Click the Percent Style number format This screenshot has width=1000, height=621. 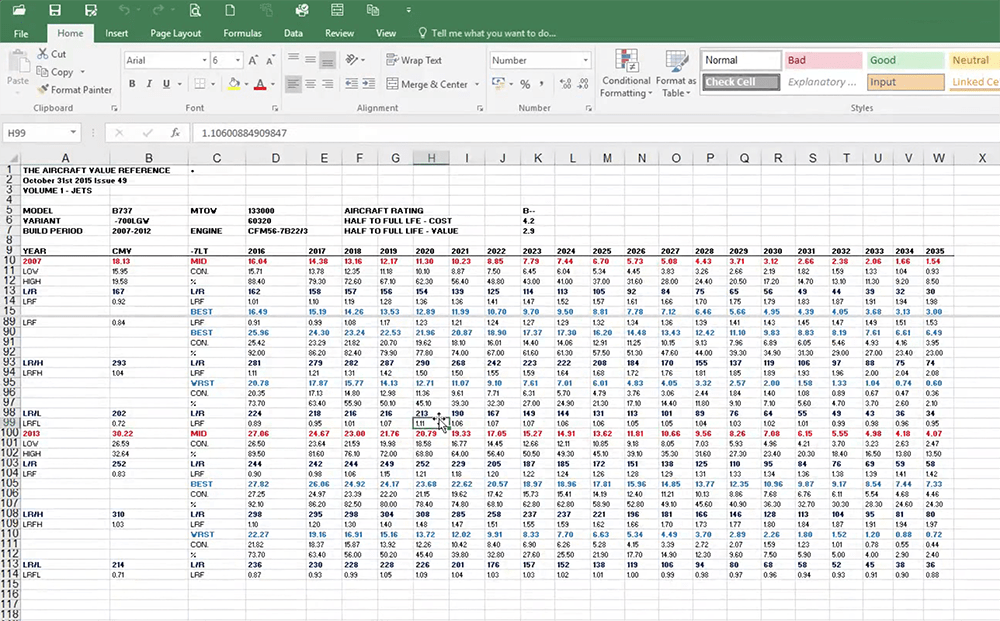click(525, 84)
